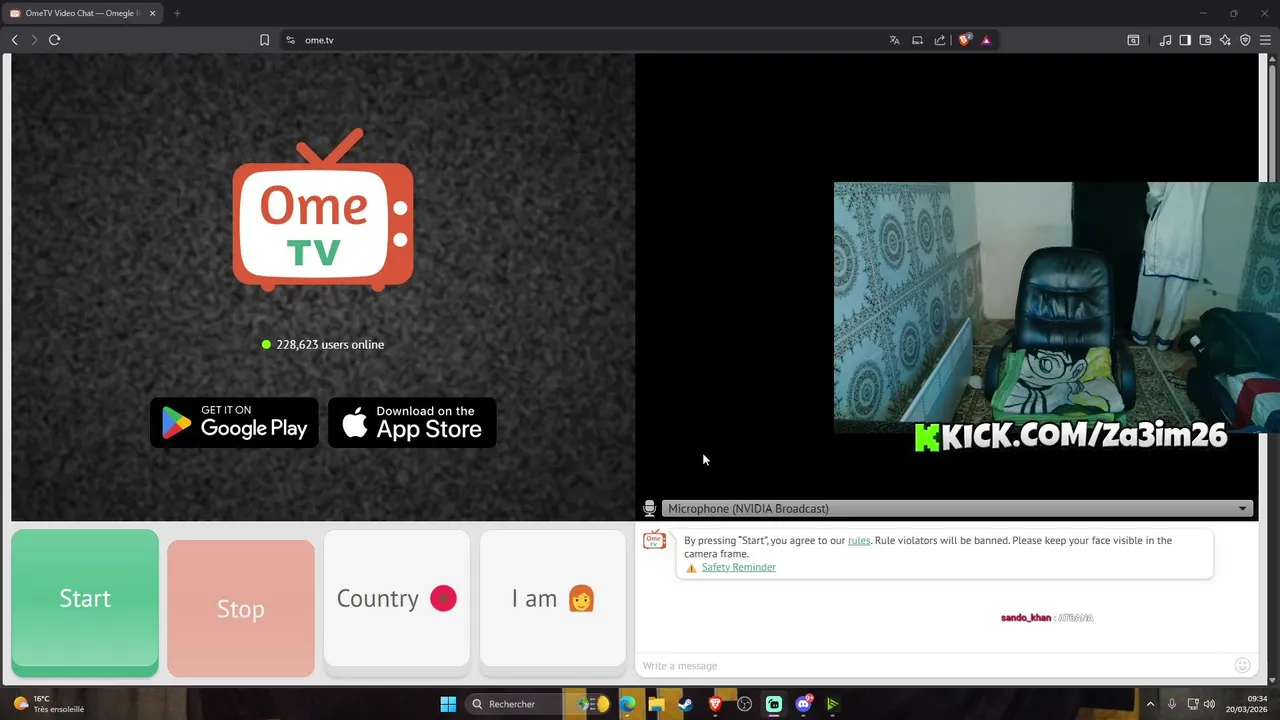Show hidden system tray icons
1280x720 pixels.
pyautogui.click(x=1150, y=704)
